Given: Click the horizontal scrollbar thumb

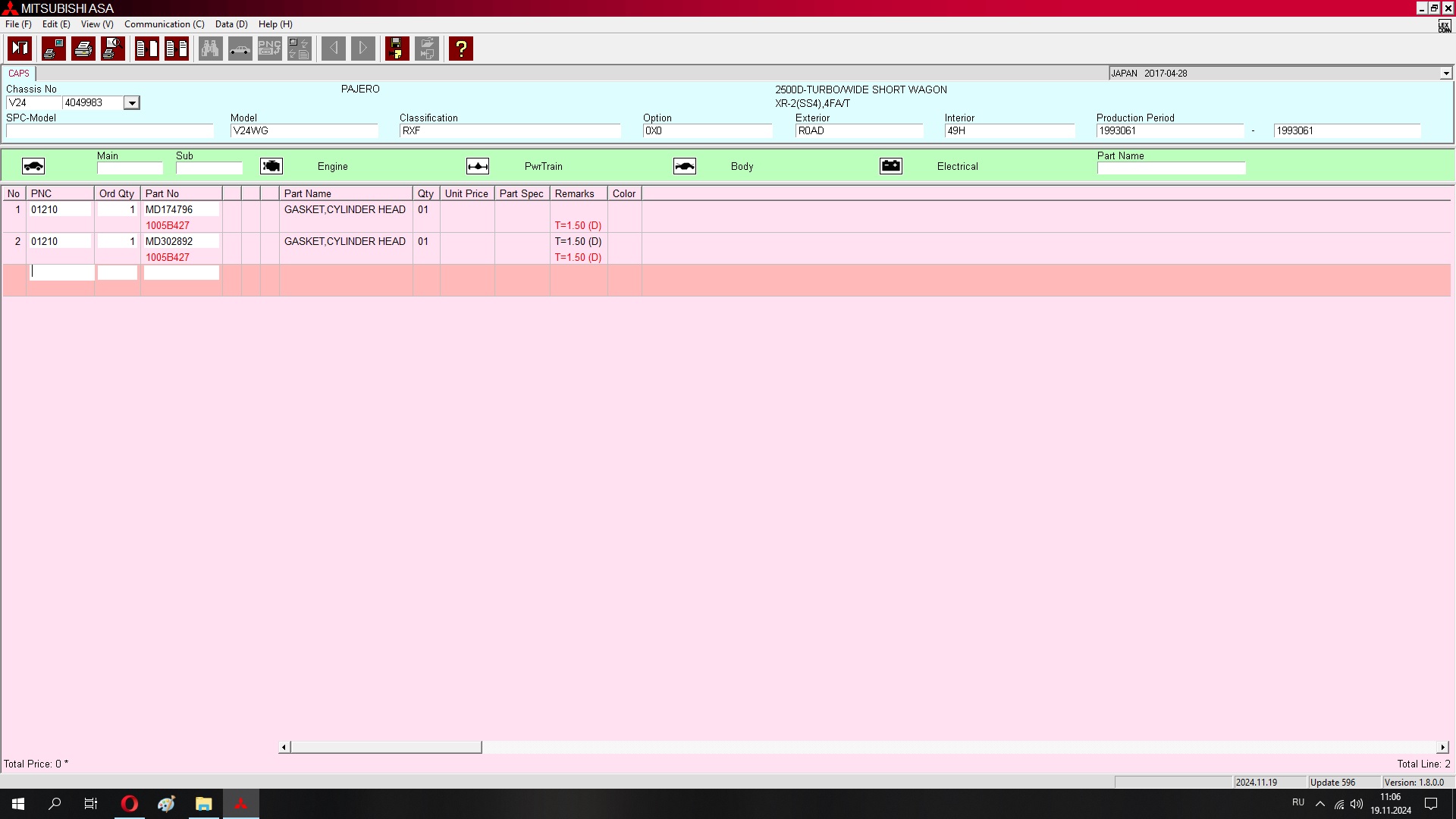Looking at the screenshot, I should pos(385,748).
